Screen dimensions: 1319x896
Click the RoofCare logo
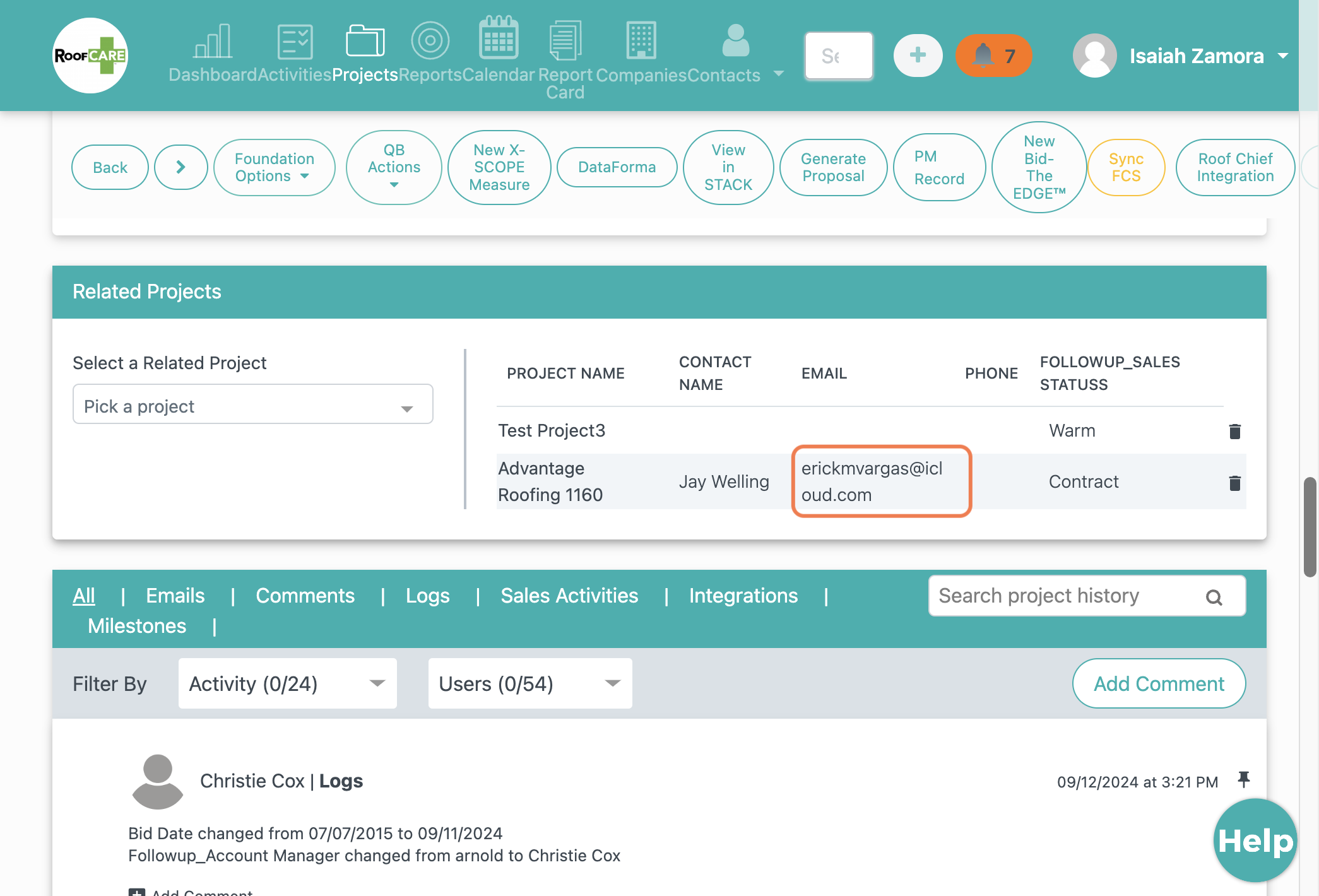click(90, 56)
